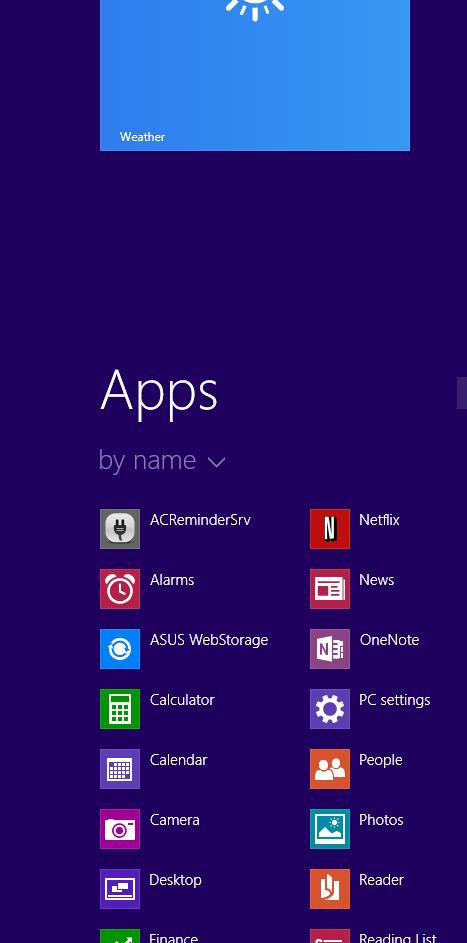467x943 pixels.
Task: Open the Desktop app icon
Action: [x=120, y=889]
